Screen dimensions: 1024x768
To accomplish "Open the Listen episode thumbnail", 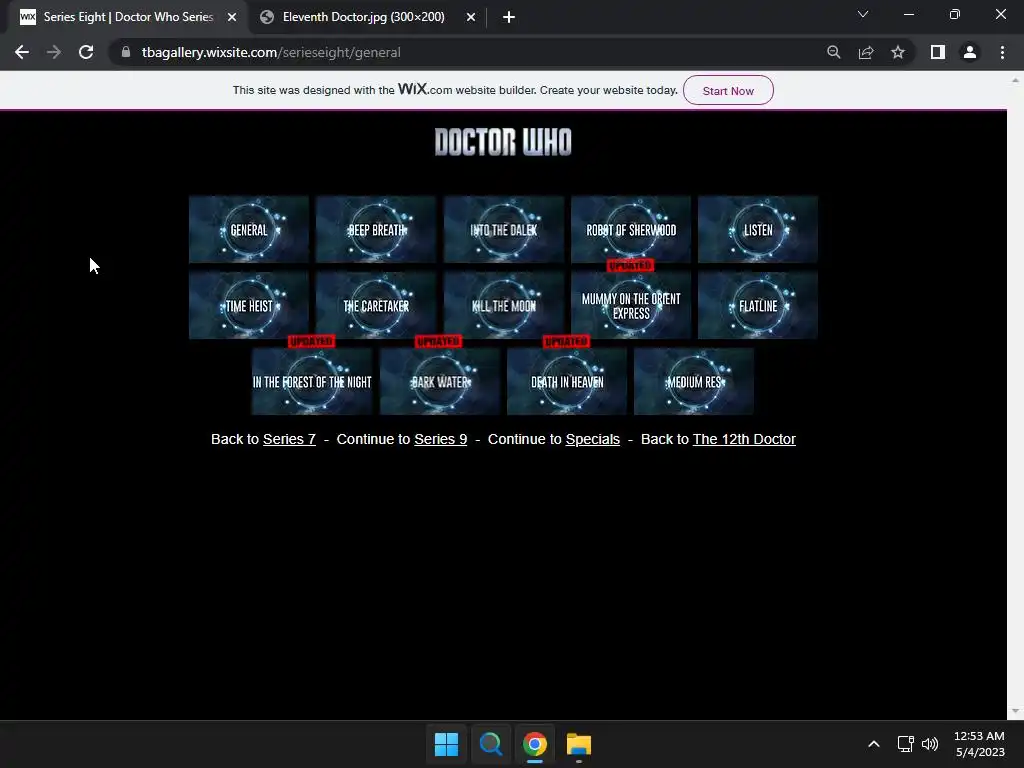I will (758, 229).
